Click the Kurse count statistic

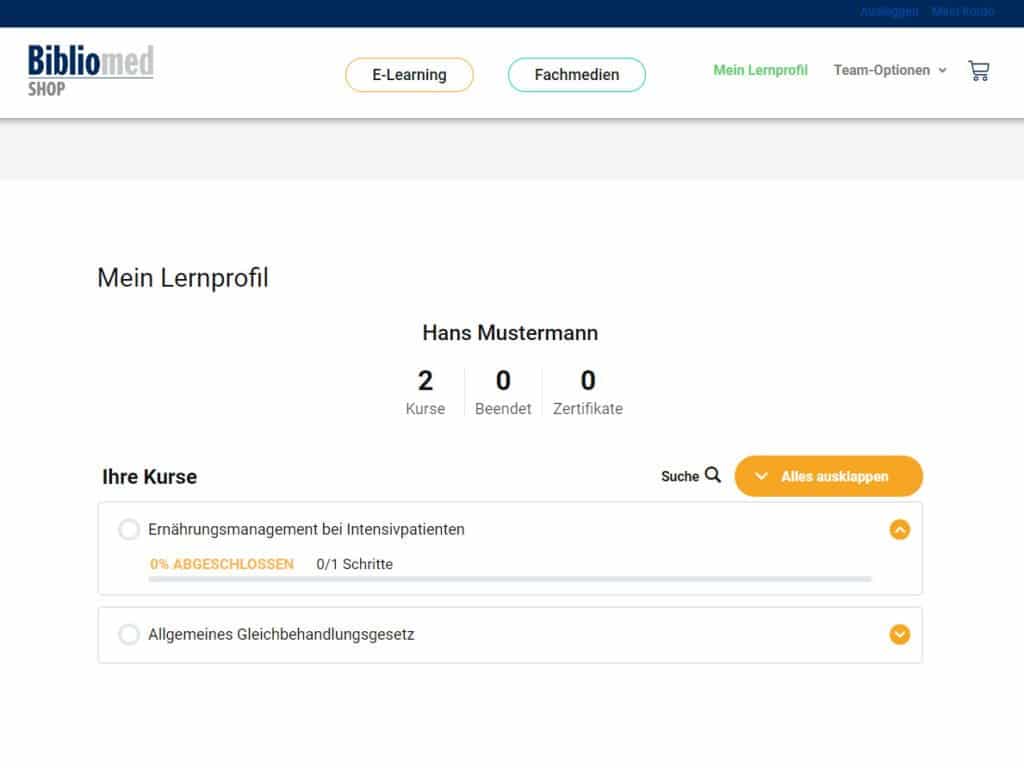[425, 392]
